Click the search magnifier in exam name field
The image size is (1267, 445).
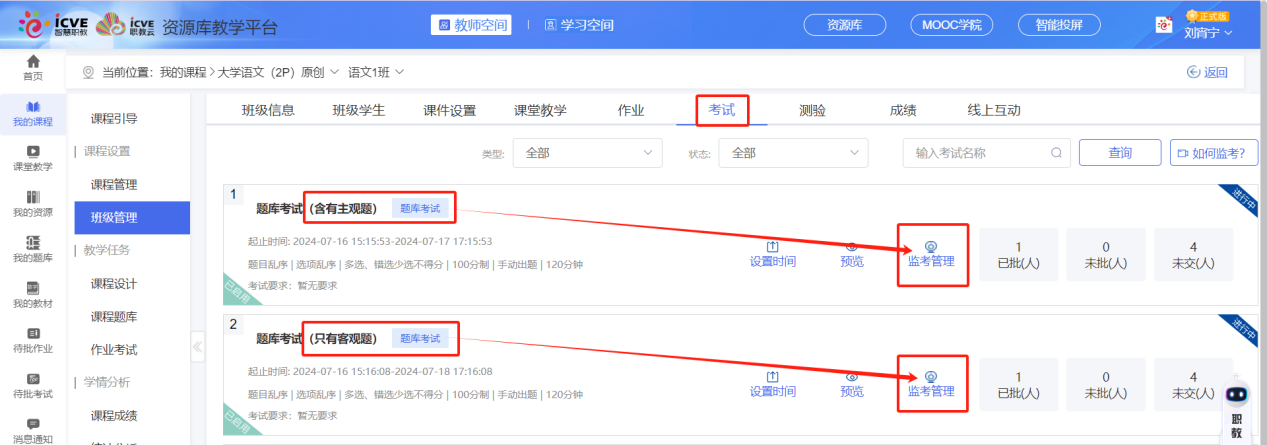coord(1055,153)
